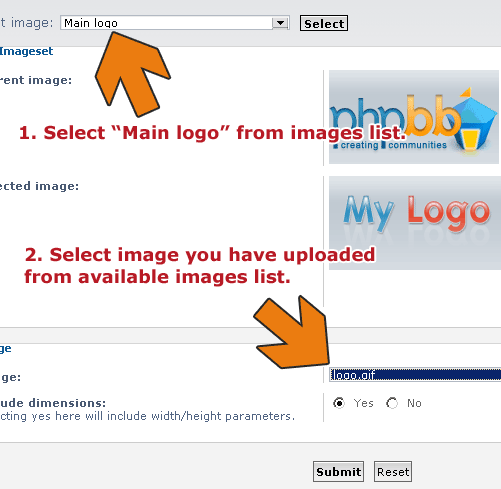Choose No for include dimensions
This screenshot has width=501, height=489.
392,403
